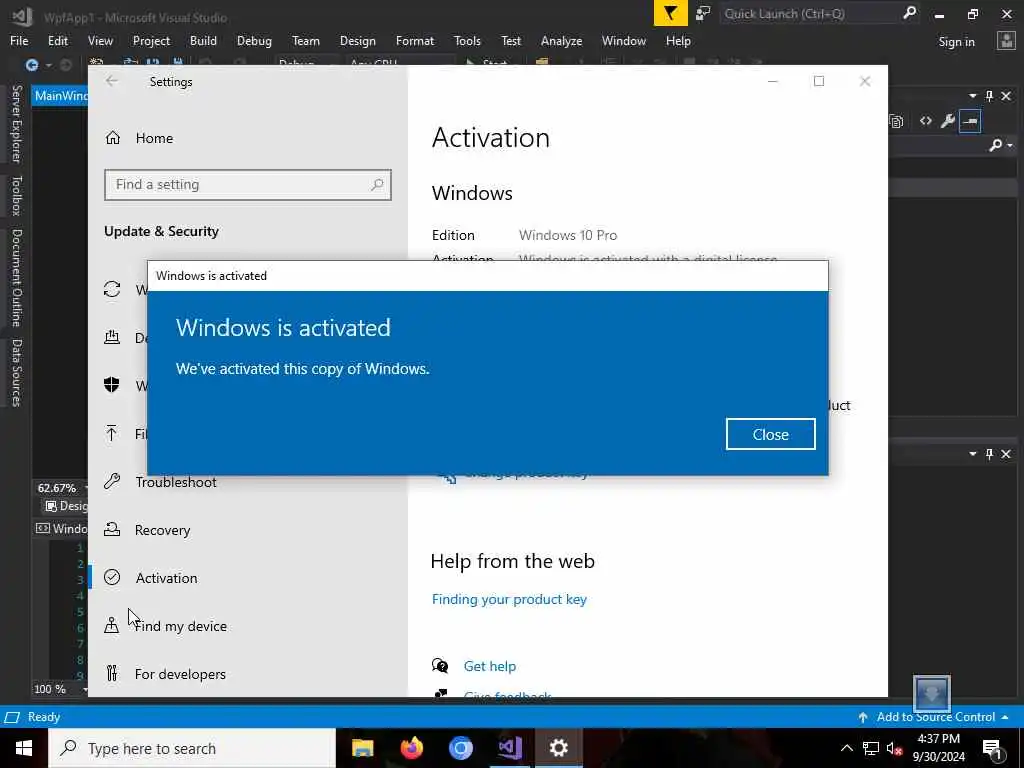This screenshot has height=768, width=1024.
Task: Open the File menu in Visual Studio
Action: [x=19, y=40]
